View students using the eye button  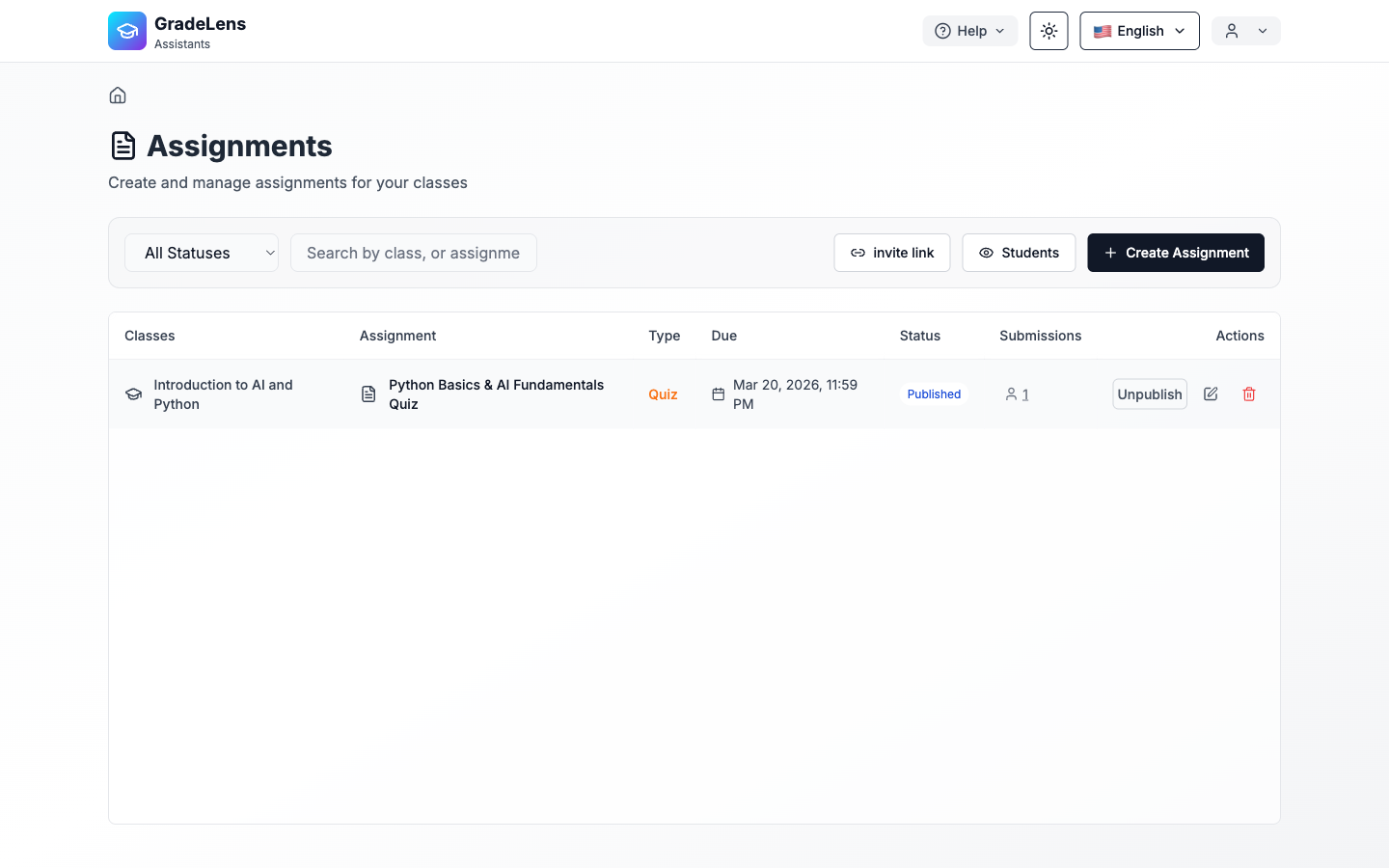pyautogui.click(x=1019, y=253)
